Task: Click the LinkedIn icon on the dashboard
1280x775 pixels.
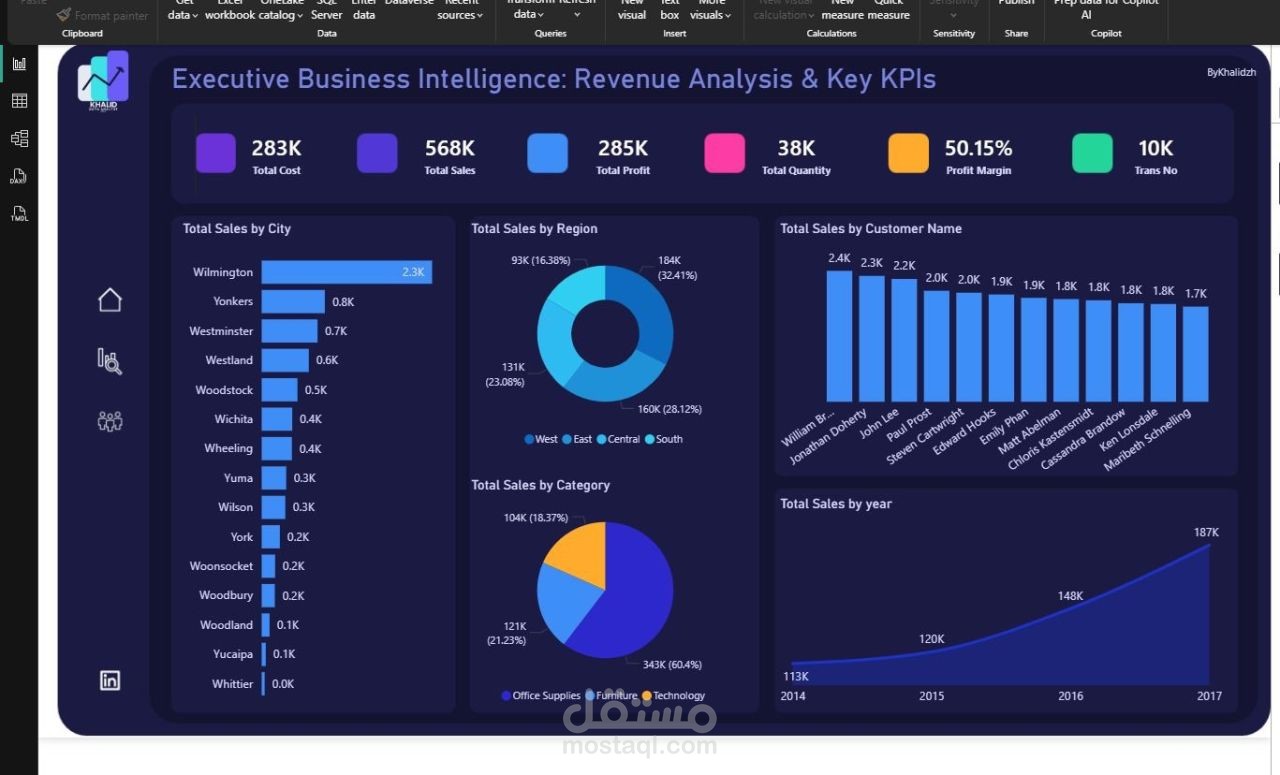Action: [110, 680]
